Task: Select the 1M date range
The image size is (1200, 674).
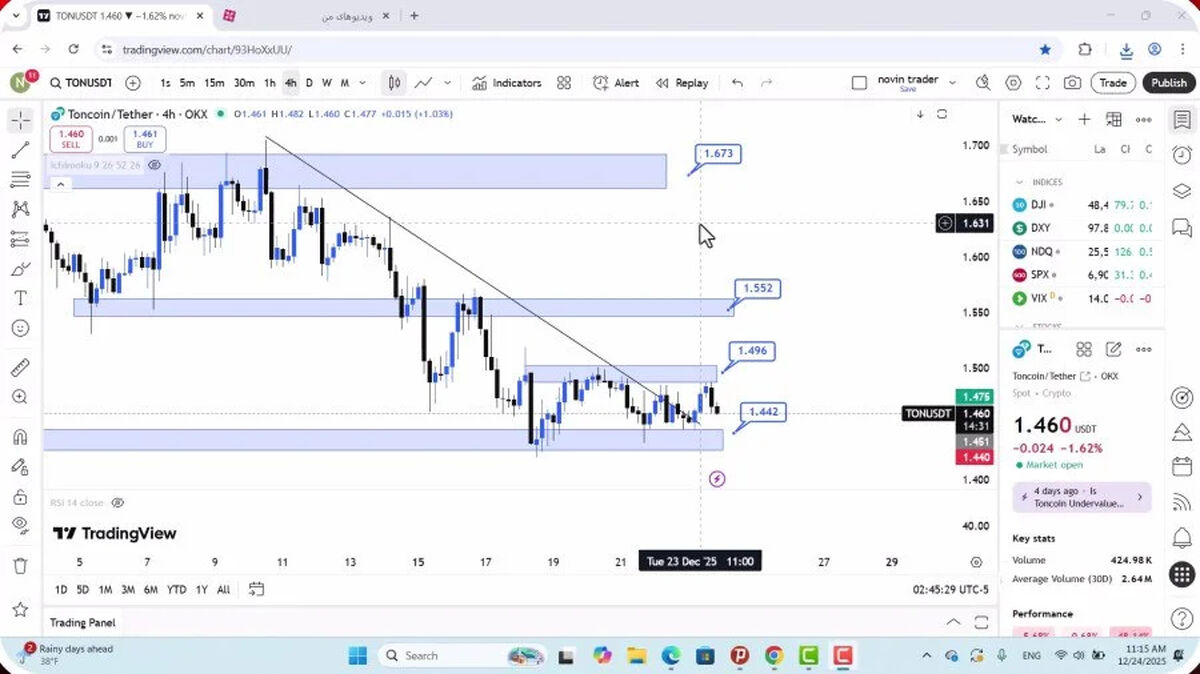Action: (x=105, y=589)
